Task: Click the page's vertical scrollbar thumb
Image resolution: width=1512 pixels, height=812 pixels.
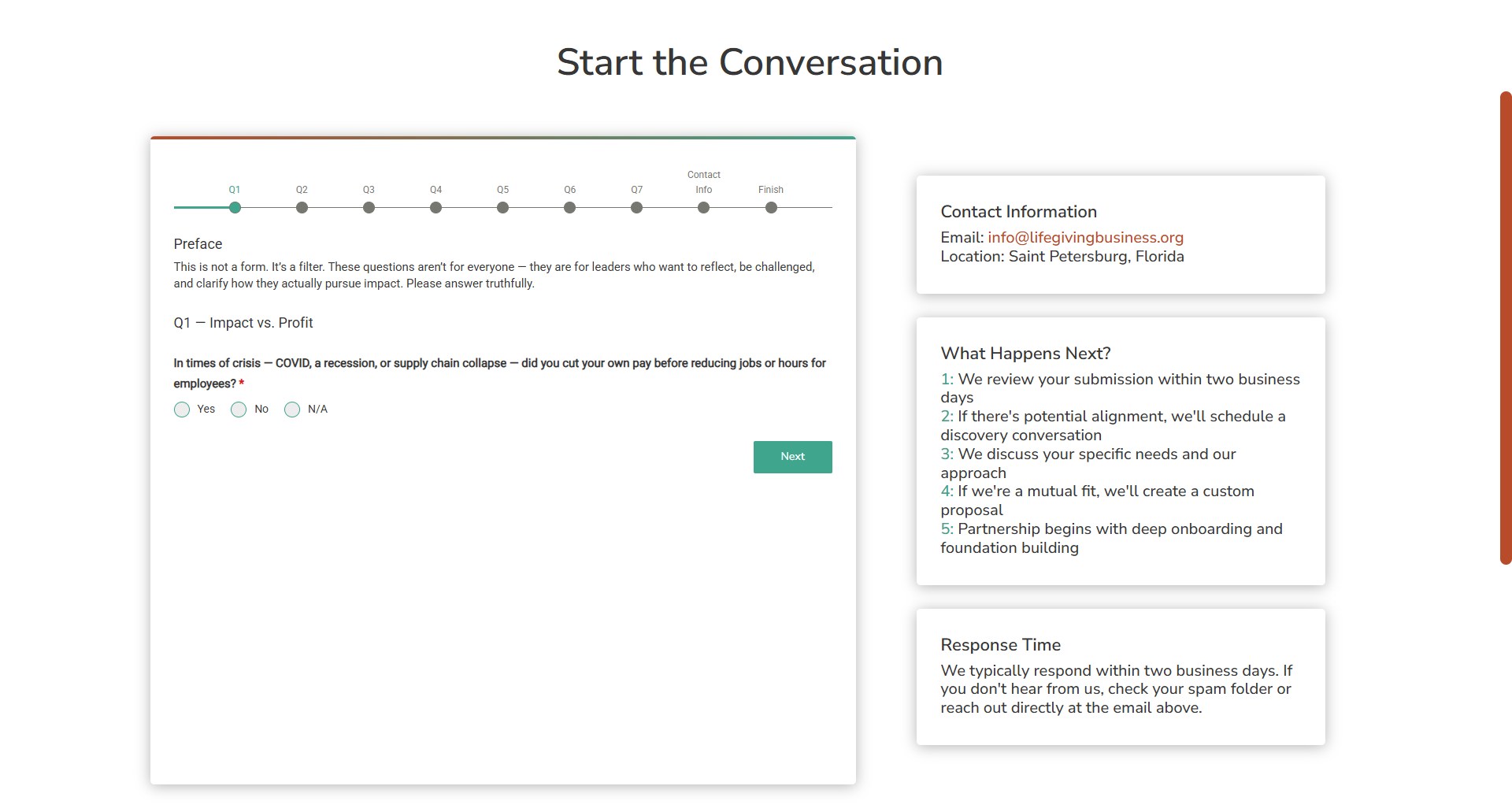Action: pos(1506,328)
